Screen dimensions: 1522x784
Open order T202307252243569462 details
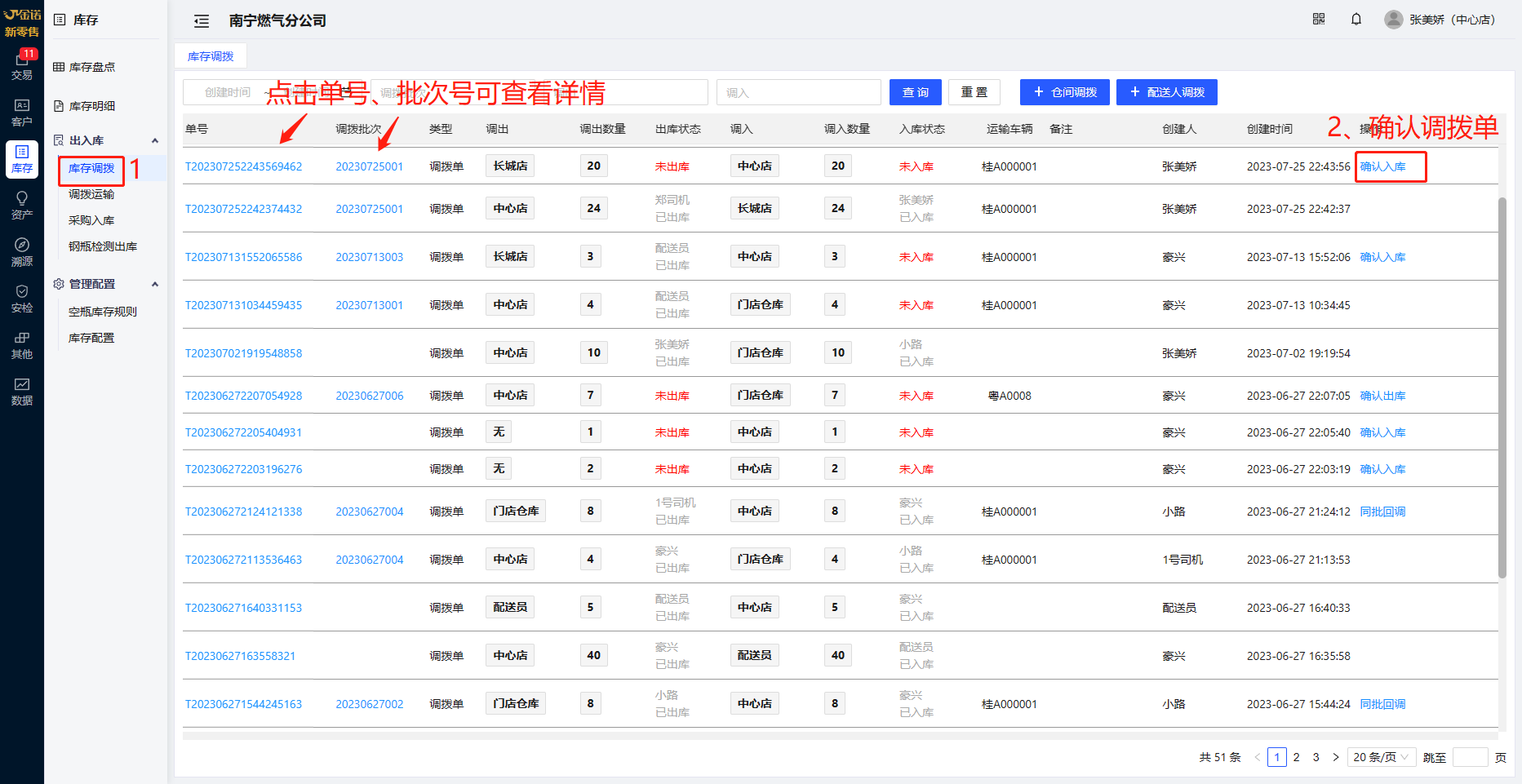pos(243,166)
